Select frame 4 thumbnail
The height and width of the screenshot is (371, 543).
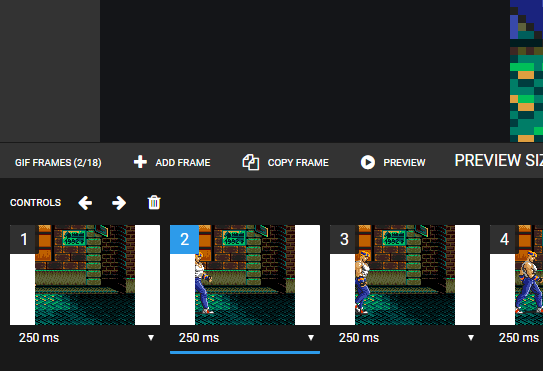[x=516, y=275]
